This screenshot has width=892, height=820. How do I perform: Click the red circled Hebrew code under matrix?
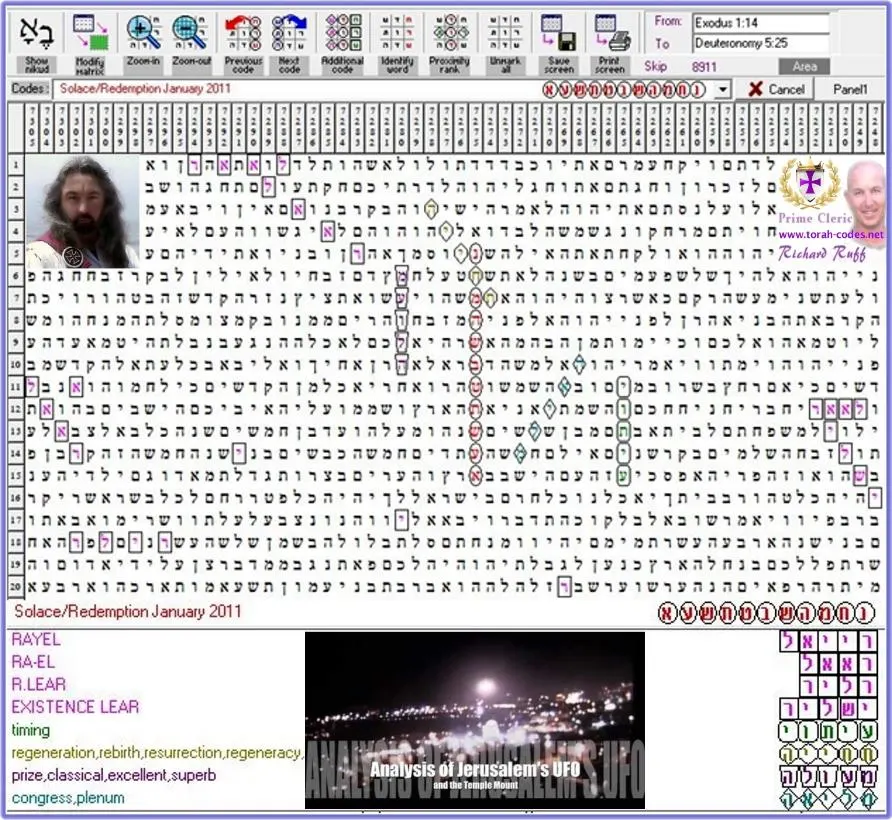765,613
